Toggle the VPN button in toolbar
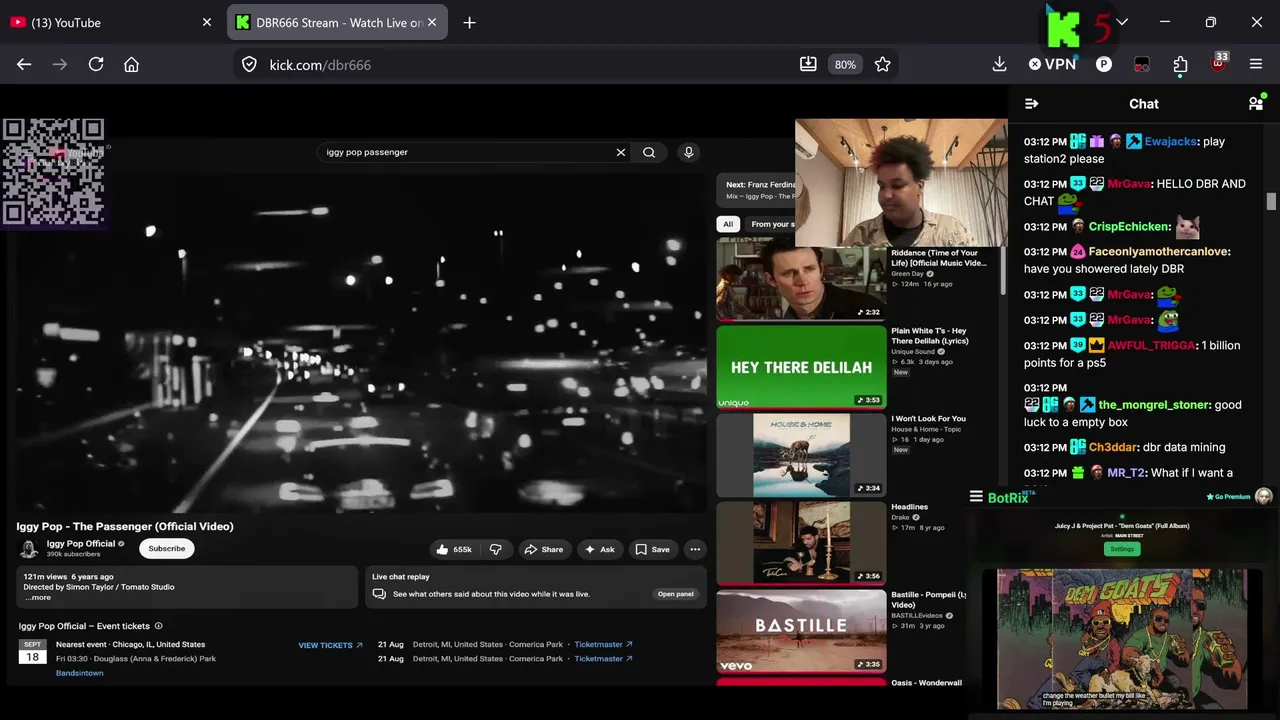The width and height of the screenshot is (1280, 720). tap(1052, 64)
